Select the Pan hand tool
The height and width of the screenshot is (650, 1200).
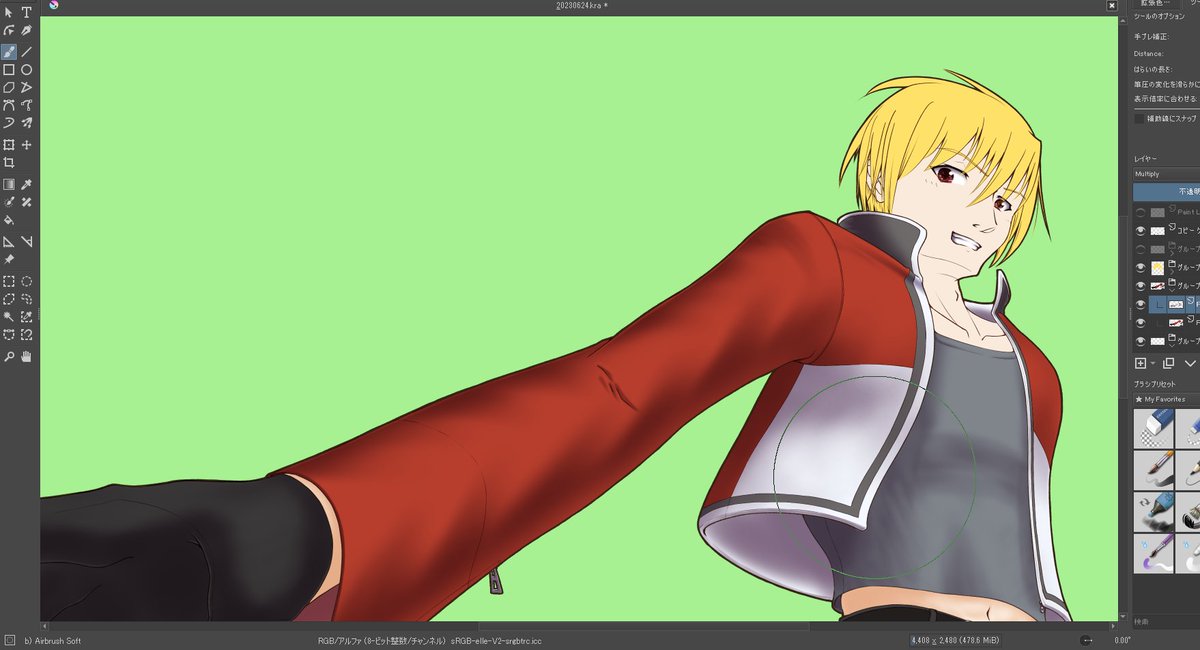(x=27, y=356)
